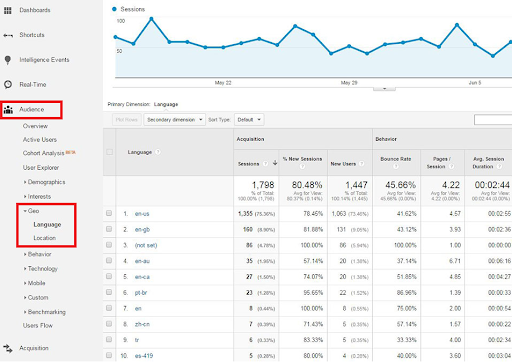Open User Explorer report
512x362 pixels.
(41, 168)
